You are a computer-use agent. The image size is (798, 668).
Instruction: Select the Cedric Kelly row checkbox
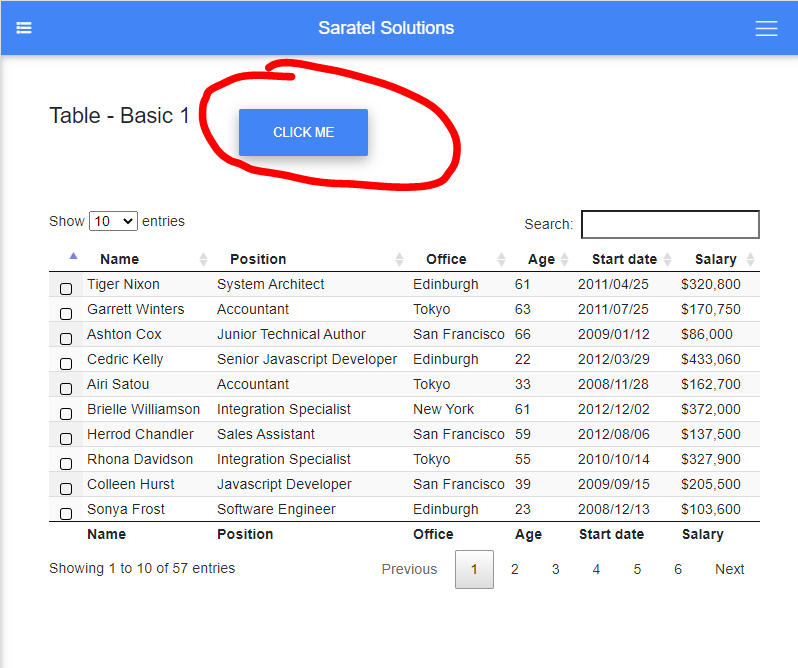pos(66,364)
